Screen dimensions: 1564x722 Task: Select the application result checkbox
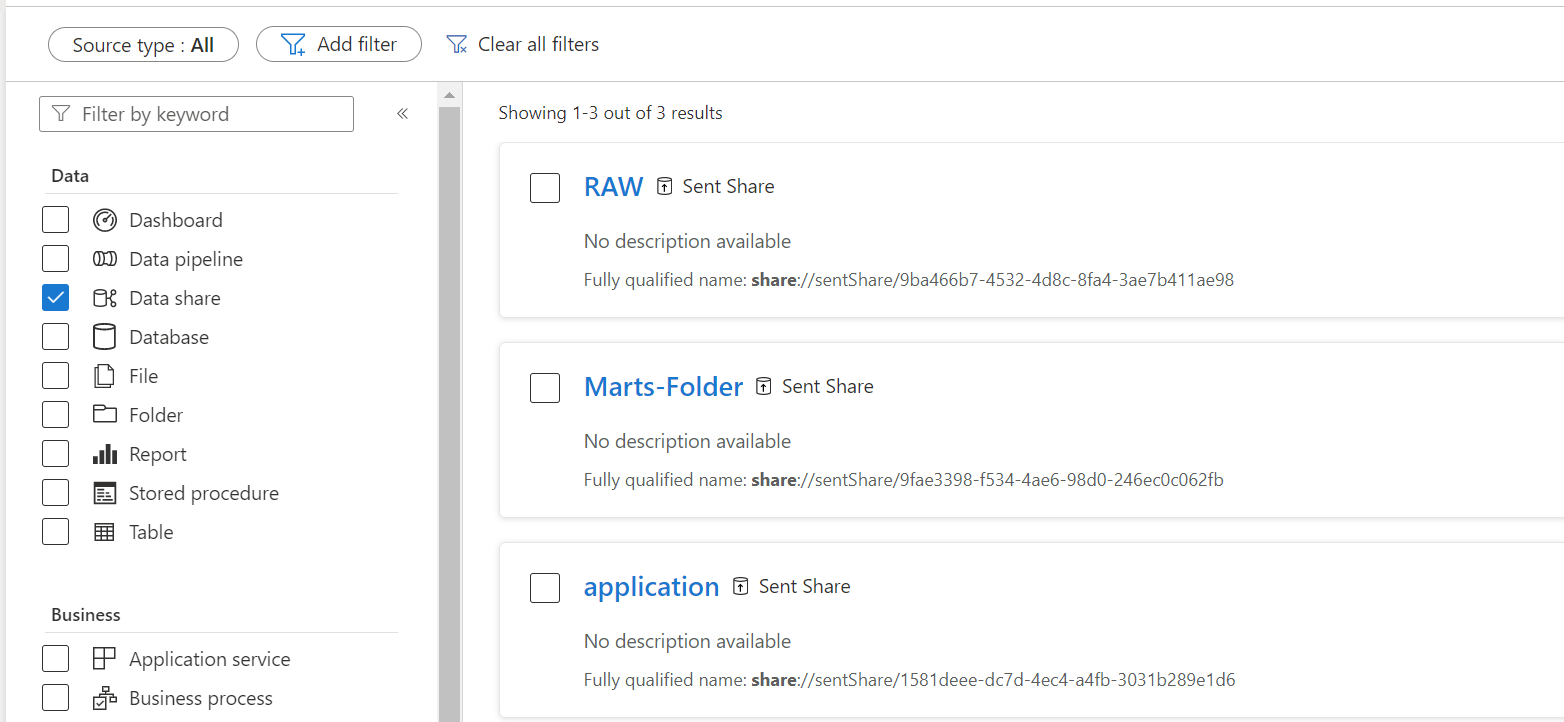click(x=545, y=588)
